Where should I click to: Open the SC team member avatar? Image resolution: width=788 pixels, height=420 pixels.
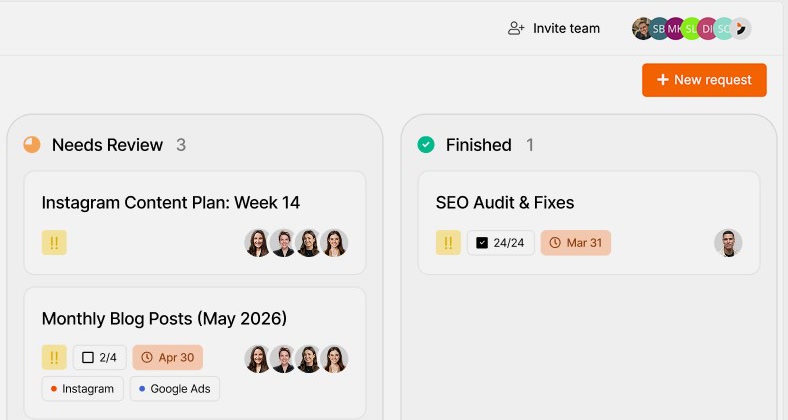(x=723, y=29)
